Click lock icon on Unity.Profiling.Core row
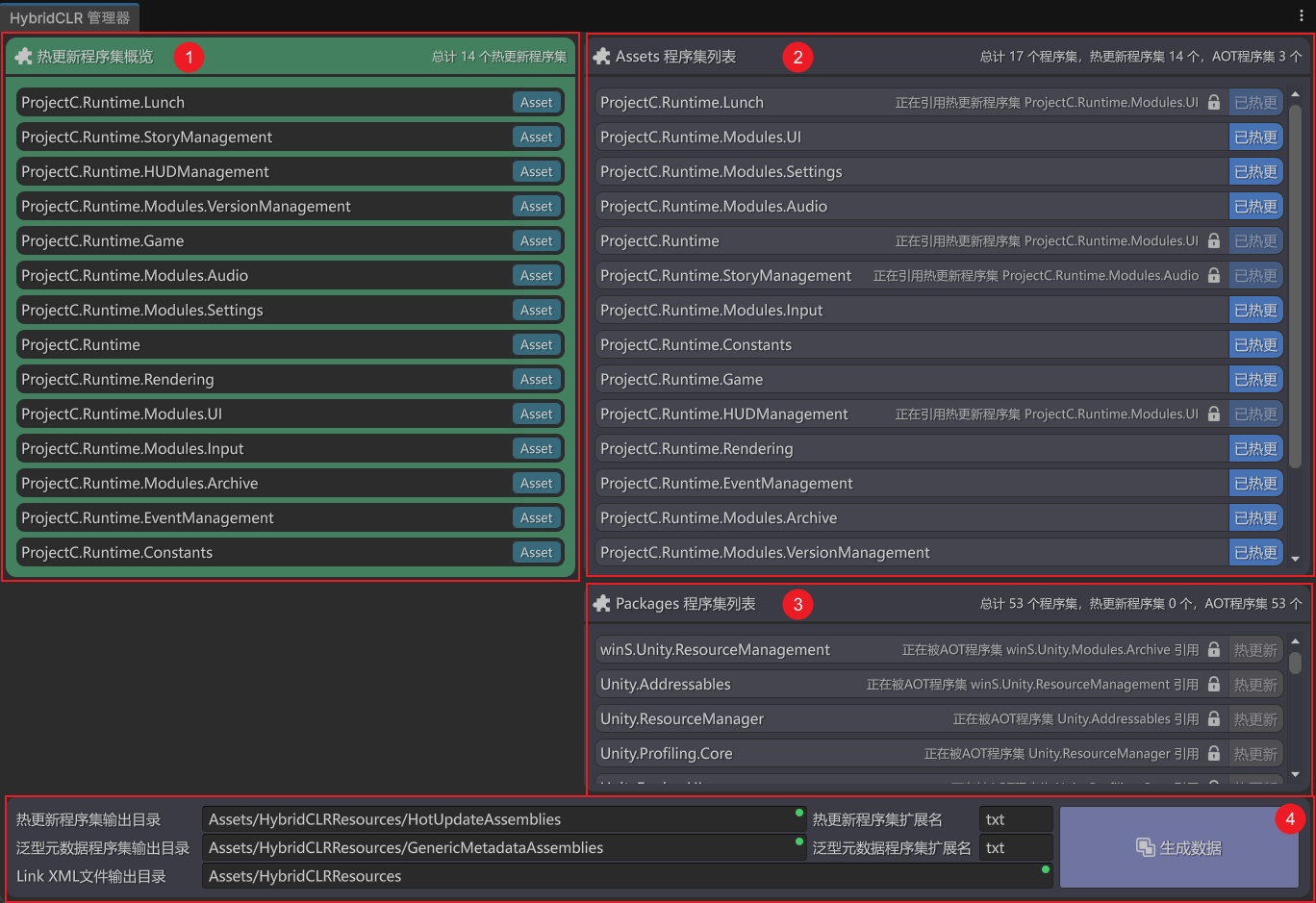1316x903 pixels. [x=1214, y=754]
